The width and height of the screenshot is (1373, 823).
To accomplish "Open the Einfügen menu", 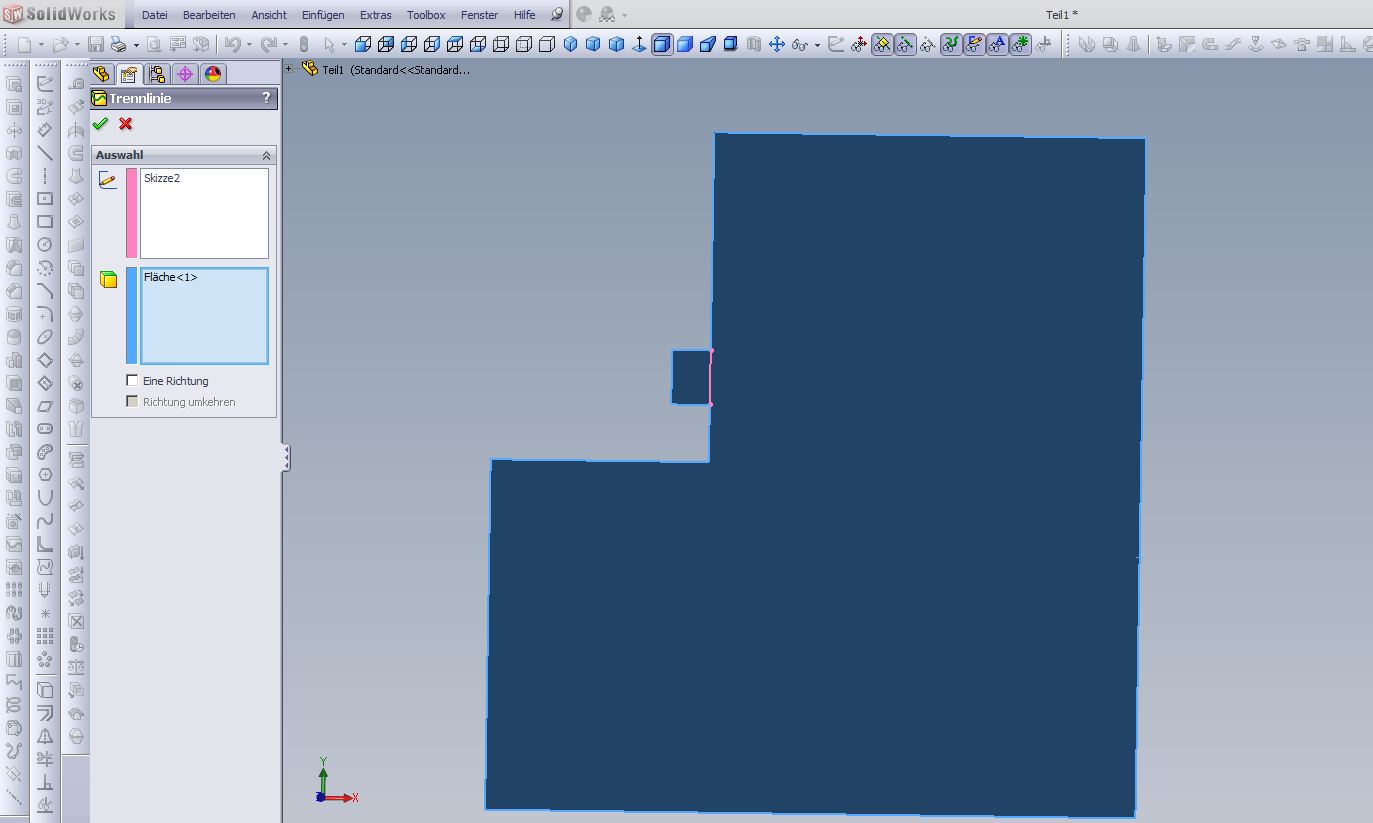I will click(x=323, y=15).
